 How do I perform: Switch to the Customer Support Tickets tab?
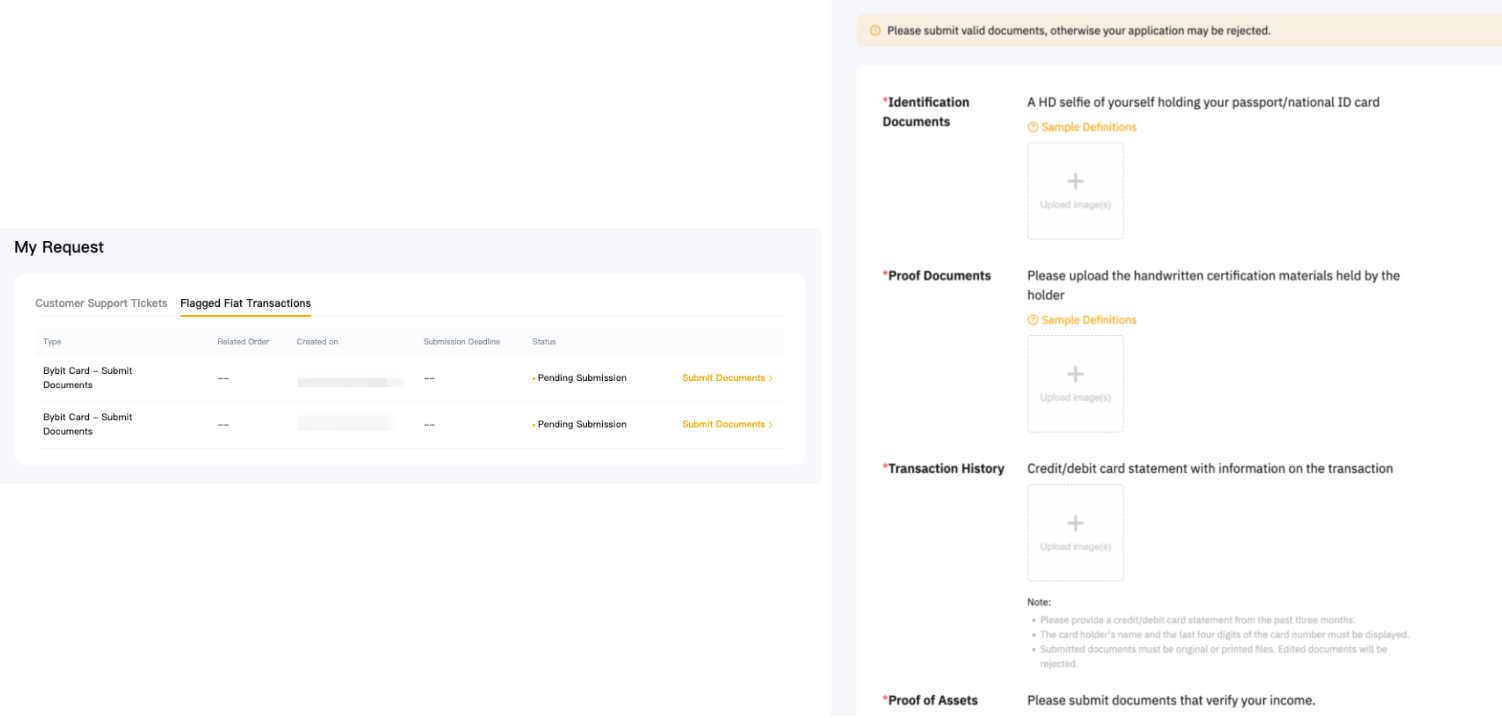[x=101, y=303]
